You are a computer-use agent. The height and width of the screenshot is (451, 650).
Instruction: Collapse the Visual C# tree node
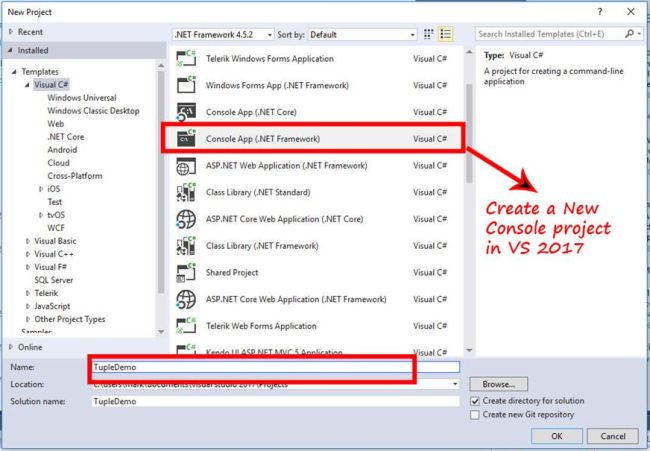point(27,85)
